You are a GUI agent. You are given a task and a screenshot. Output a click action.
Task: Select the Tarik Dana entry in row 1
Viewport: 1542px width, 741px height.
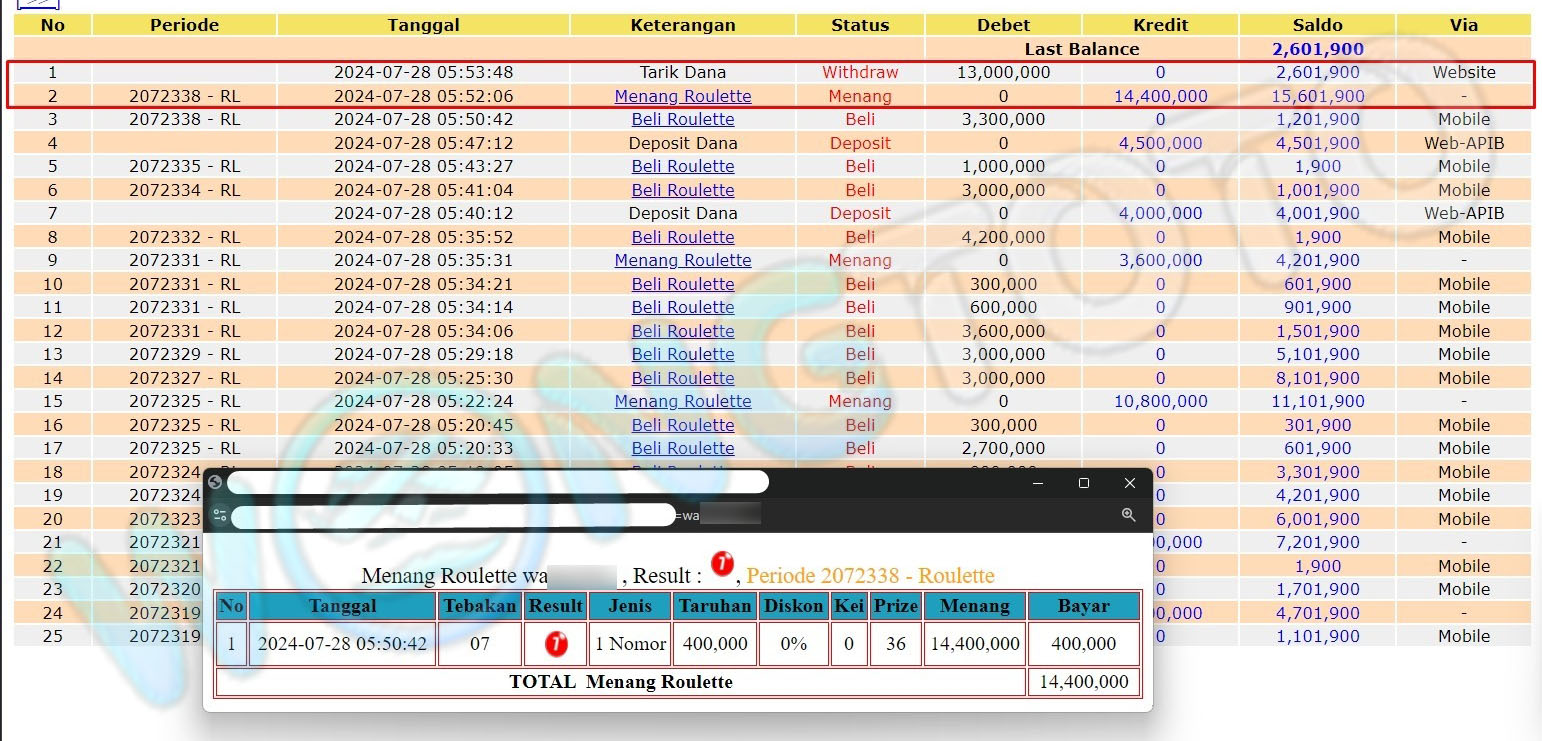(682, 72)
